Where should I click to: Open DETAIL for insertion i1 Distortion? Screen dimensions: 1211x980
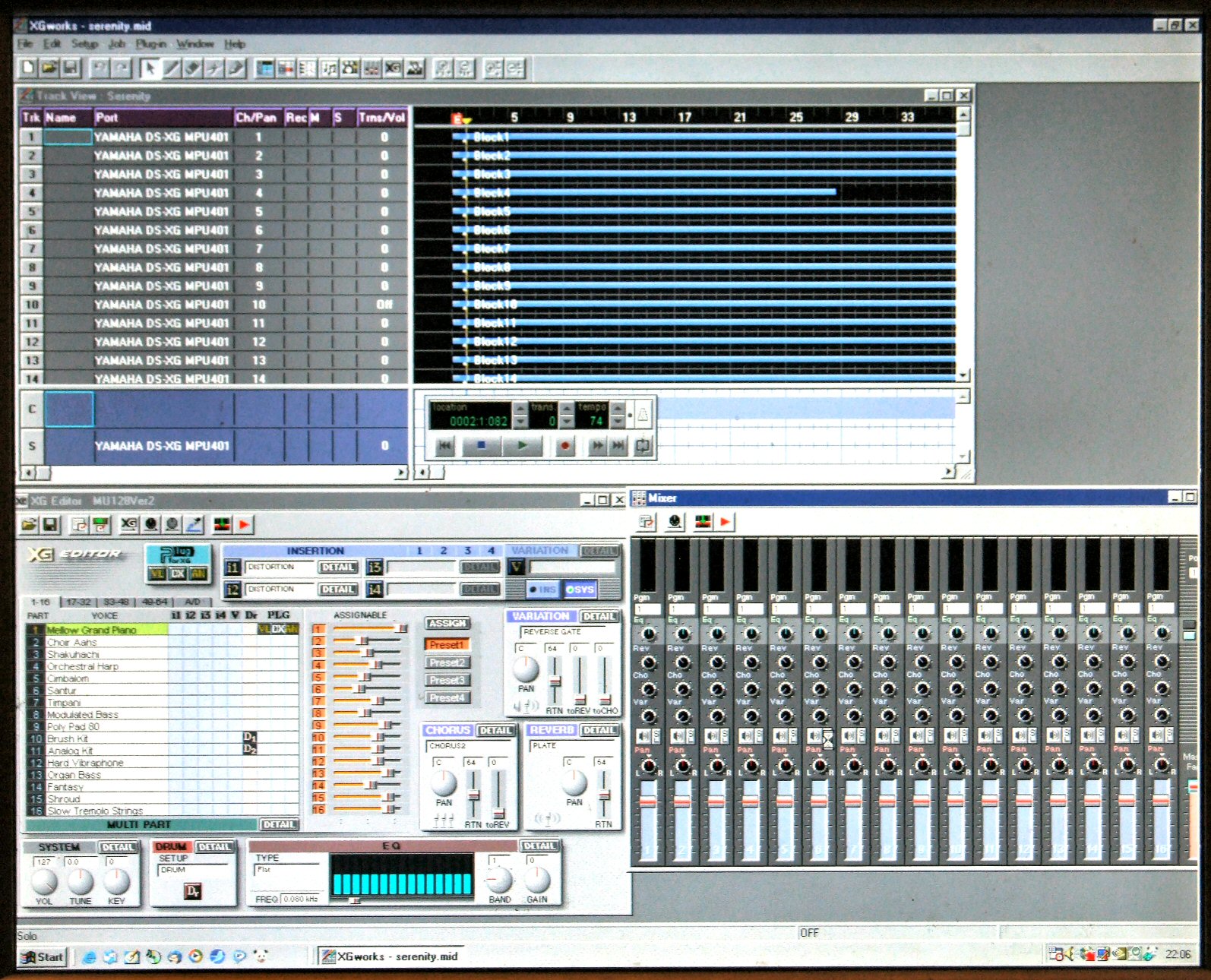(x=338, y=567)
